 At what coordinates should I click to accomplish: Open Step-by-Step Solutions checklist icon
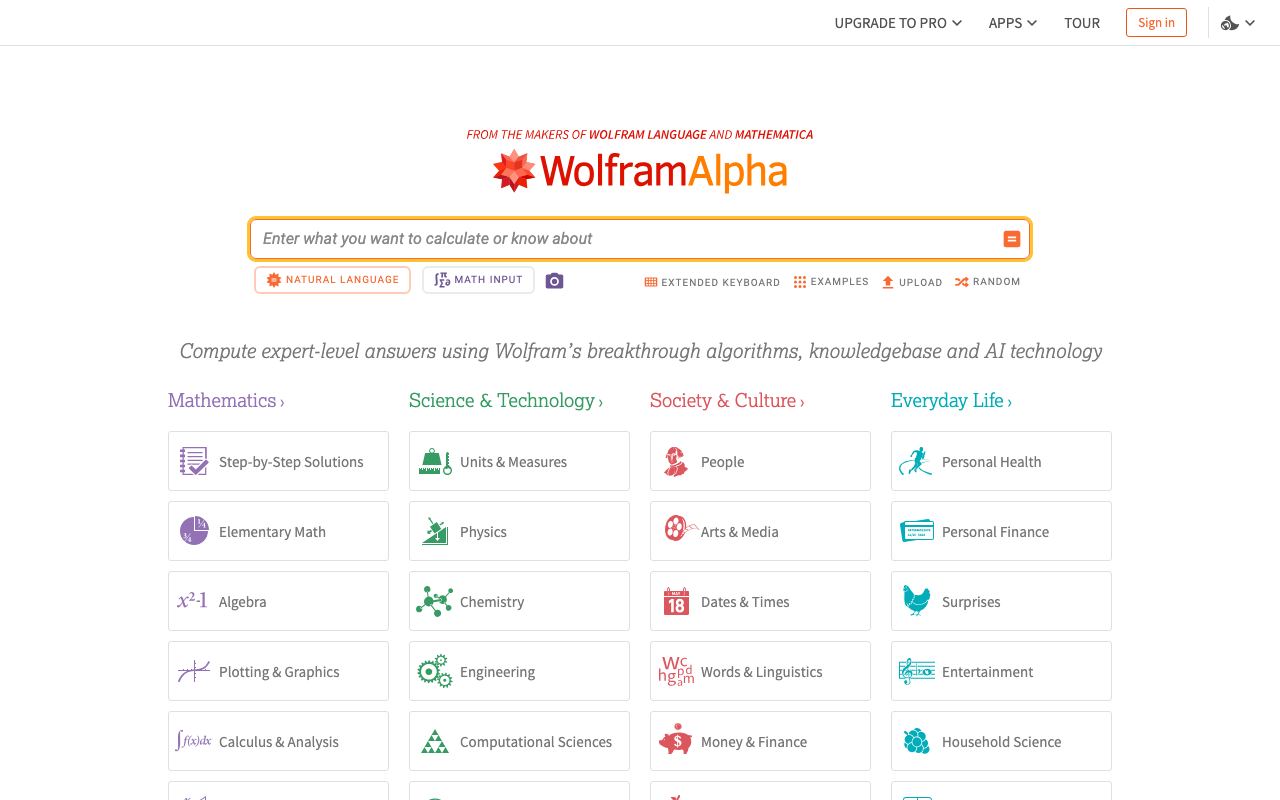click(194, 461)
